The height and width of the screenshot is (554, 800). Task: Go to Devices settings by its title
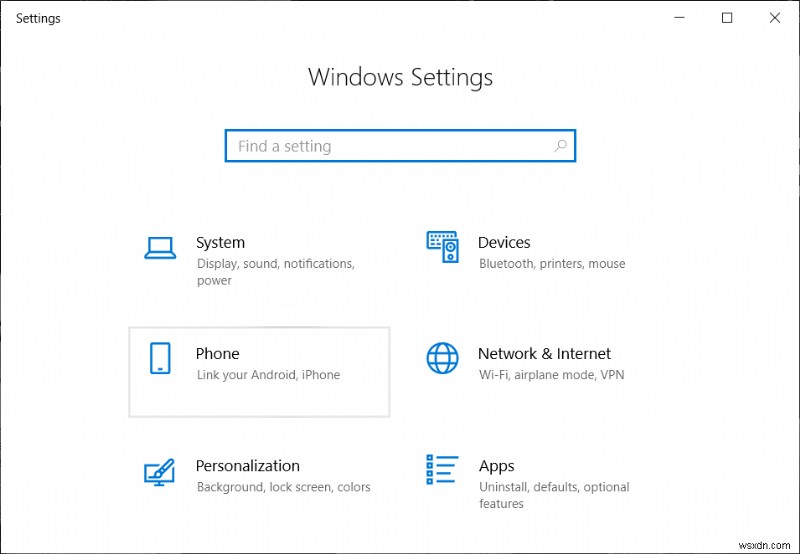[x=504, y=242]
